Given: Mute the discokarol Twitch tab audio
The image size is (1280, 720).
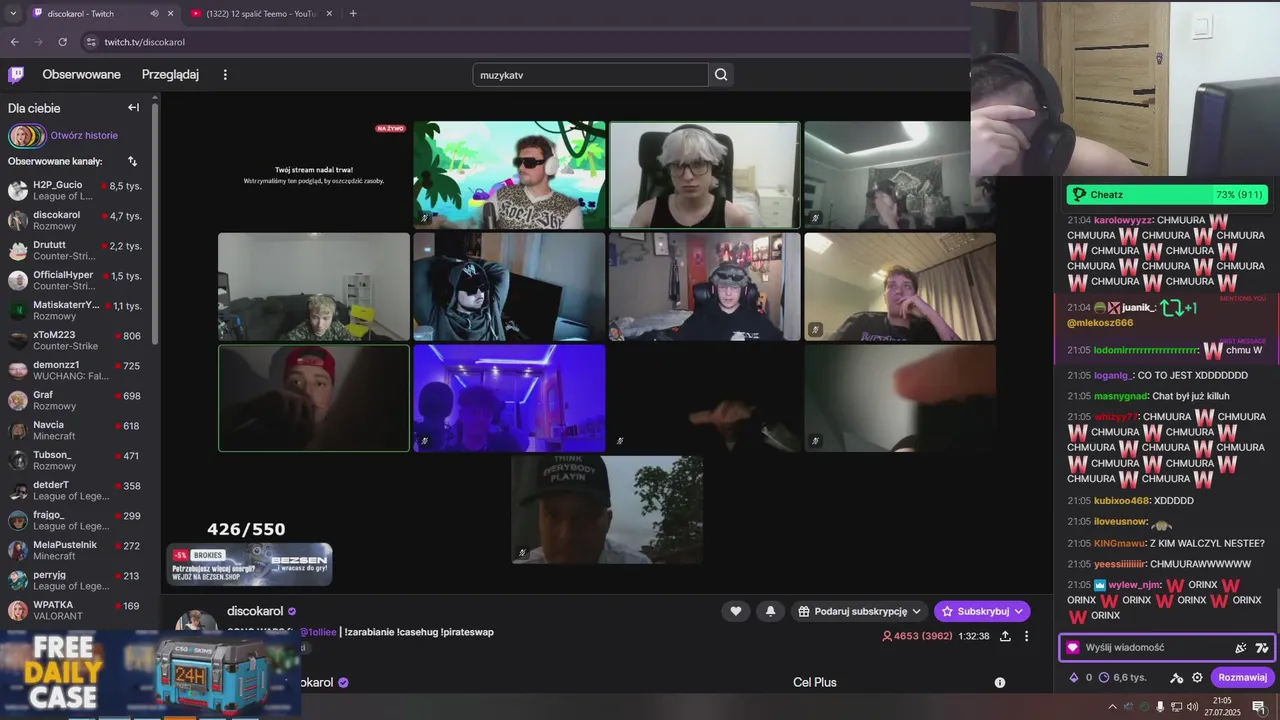Looking at the screenshot, I should coord(154,14).
